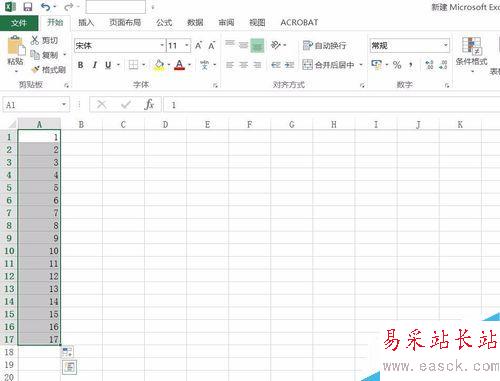Screen dimensions: 500x381
Task: Copy the selection with 复制
Action: pyautogui.click(x=44, y=55)
